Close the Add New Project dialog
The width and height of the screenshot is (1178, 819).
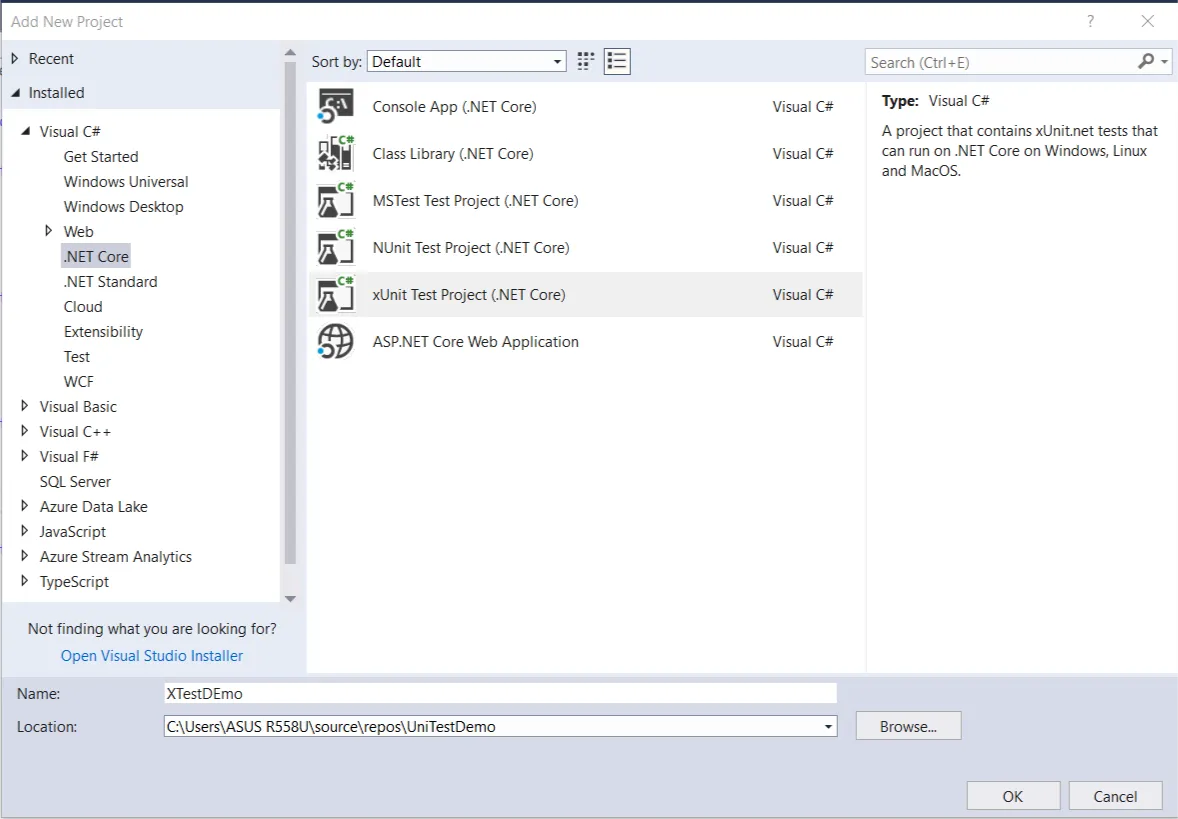1147,21
